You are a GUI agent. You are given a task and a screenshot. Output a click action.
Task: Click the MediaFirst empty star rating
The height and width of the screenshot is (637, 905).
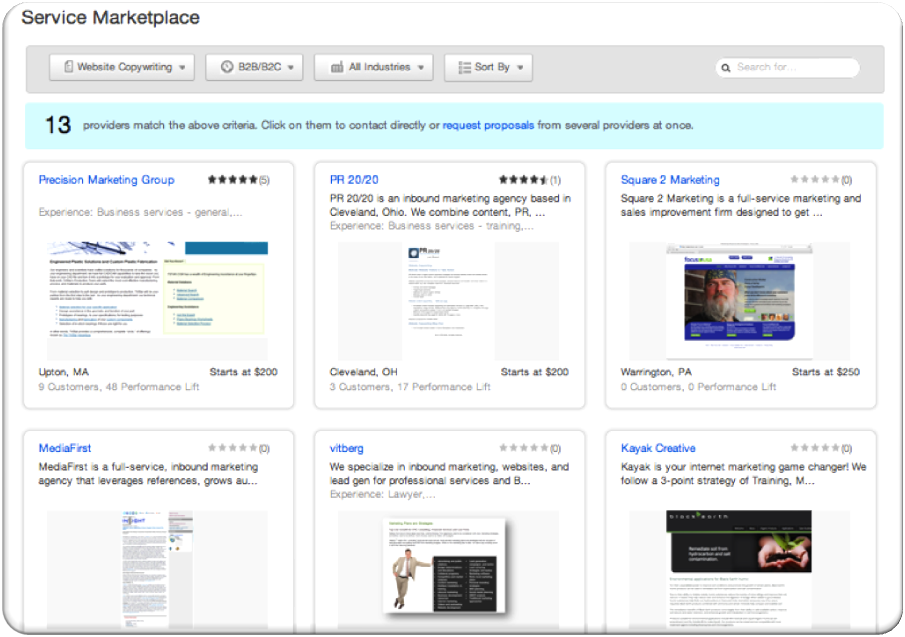click(232, 448)
